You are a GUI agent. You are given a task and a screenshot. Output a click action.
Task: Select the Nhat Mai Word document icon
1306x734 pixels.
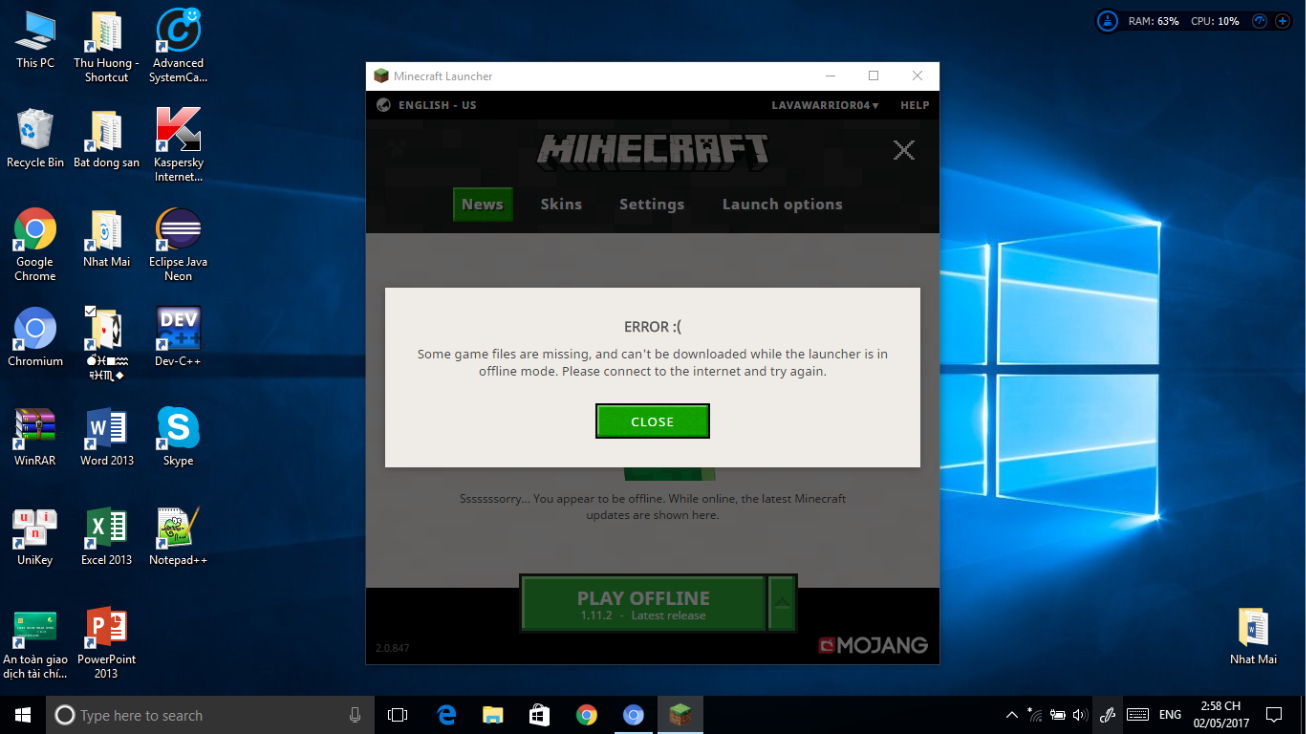1253,636
